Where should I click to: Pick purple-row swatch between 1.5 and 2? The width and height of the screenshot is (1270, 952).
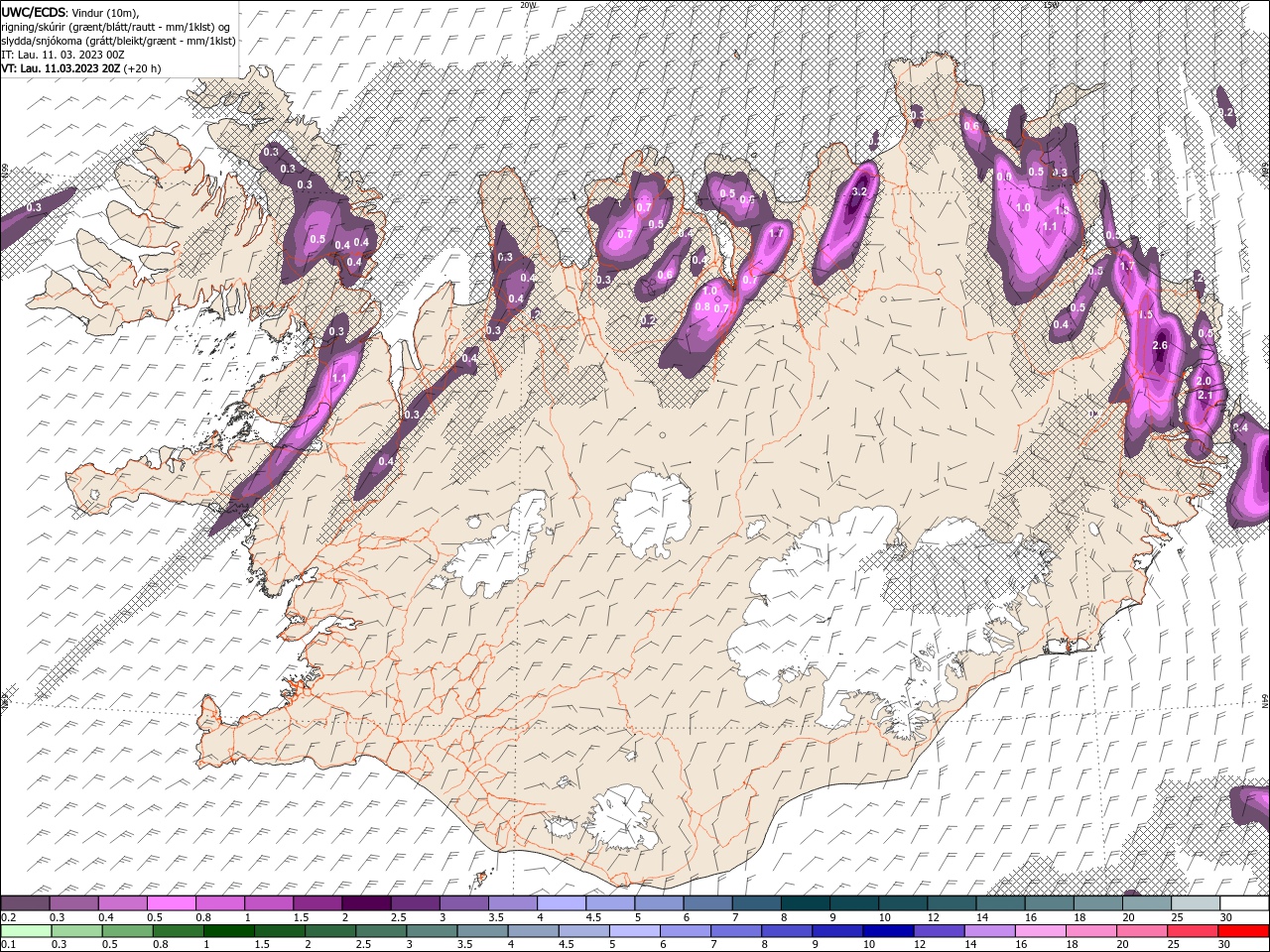[x=317, y=903]
